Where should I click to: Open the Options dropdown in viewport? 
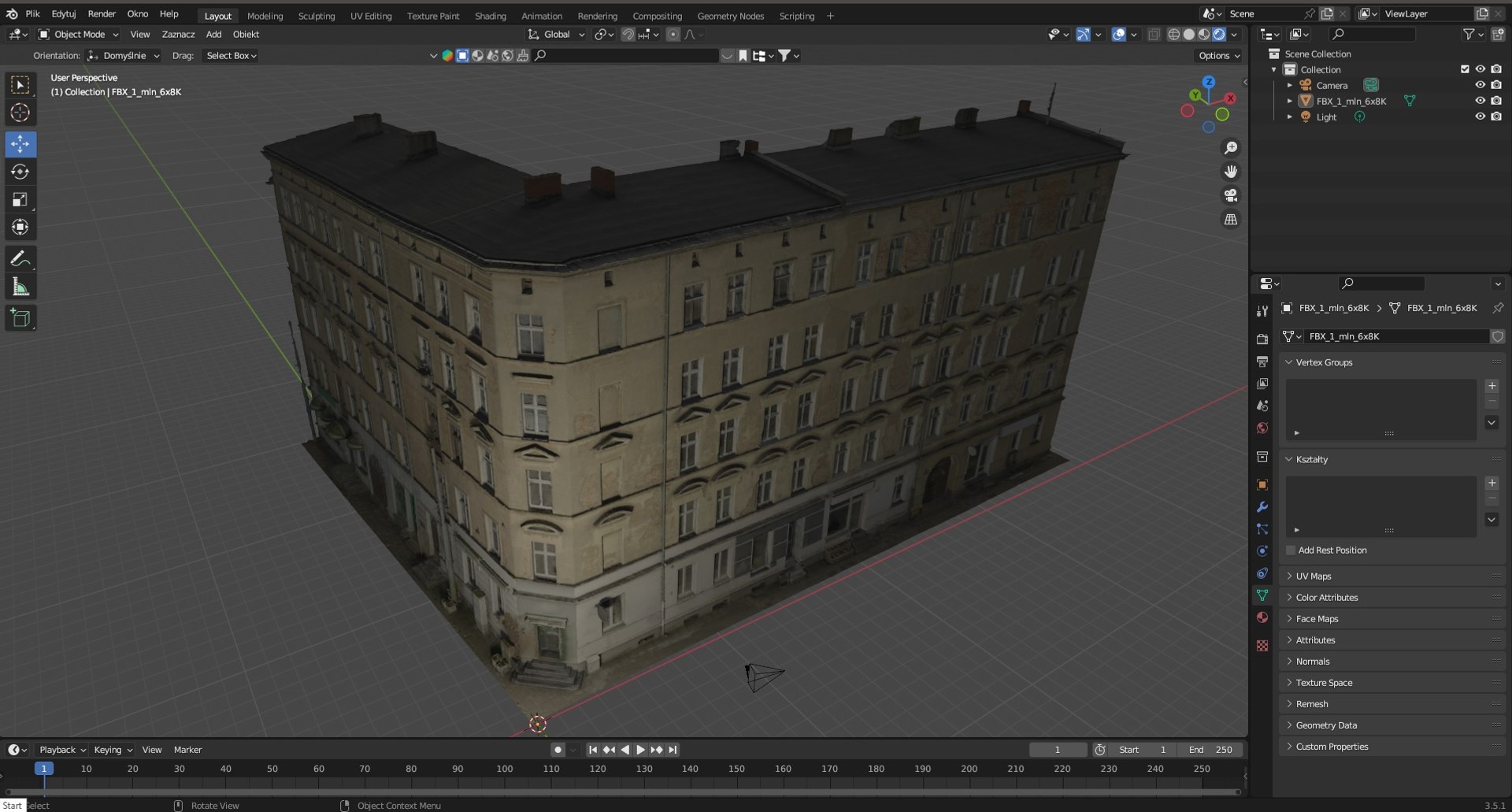tap(1218, 56)
